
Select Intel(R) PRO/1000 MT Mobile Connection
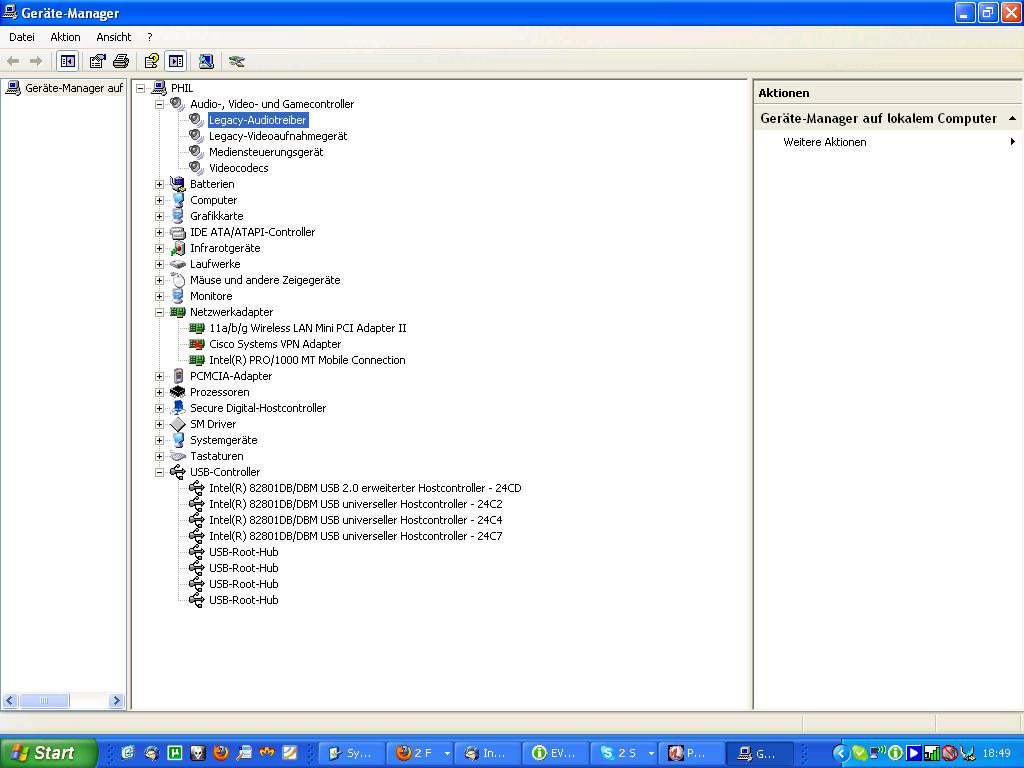(x=307, y=360)
